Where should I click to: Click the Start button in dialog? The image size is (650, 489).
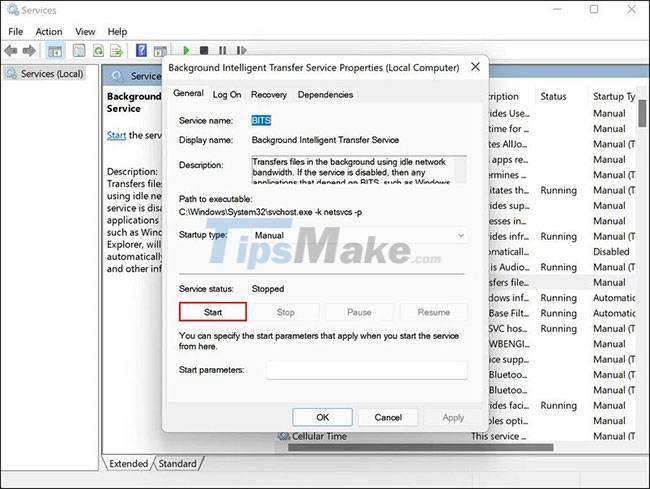pyautogui.click(x=213, y=312)
